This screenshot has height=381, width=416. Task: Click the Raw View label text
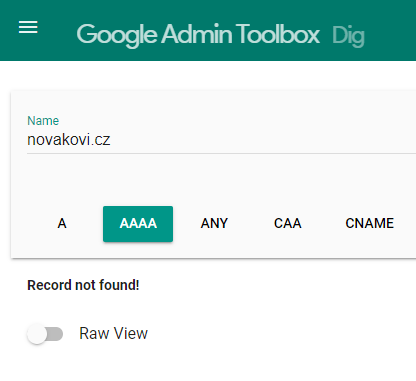point(113,333)
